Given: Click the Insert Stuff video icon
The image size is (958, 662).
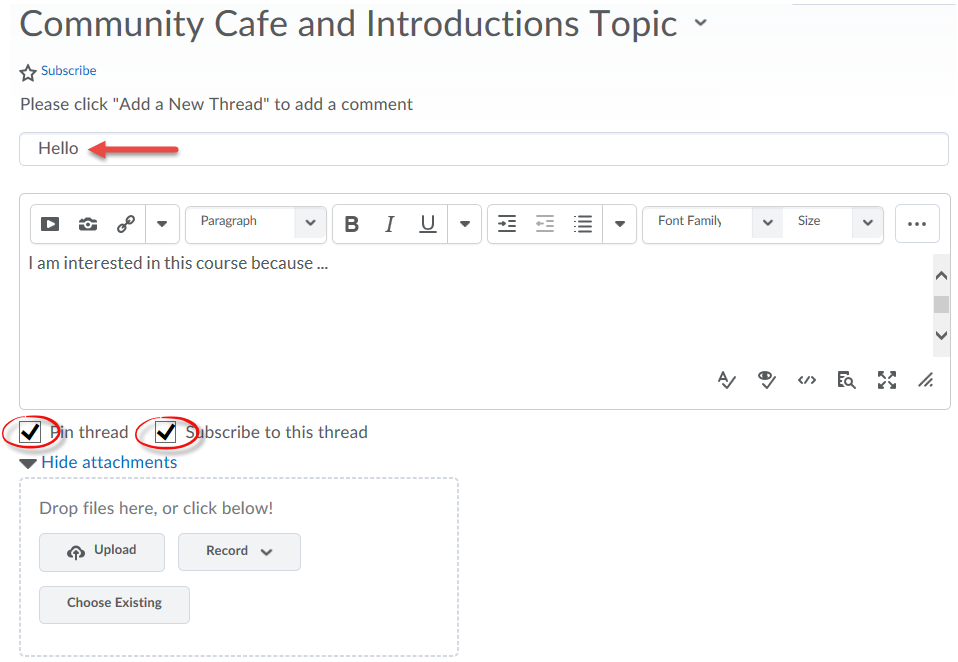Looking at the screenshot, I should 50,224.
